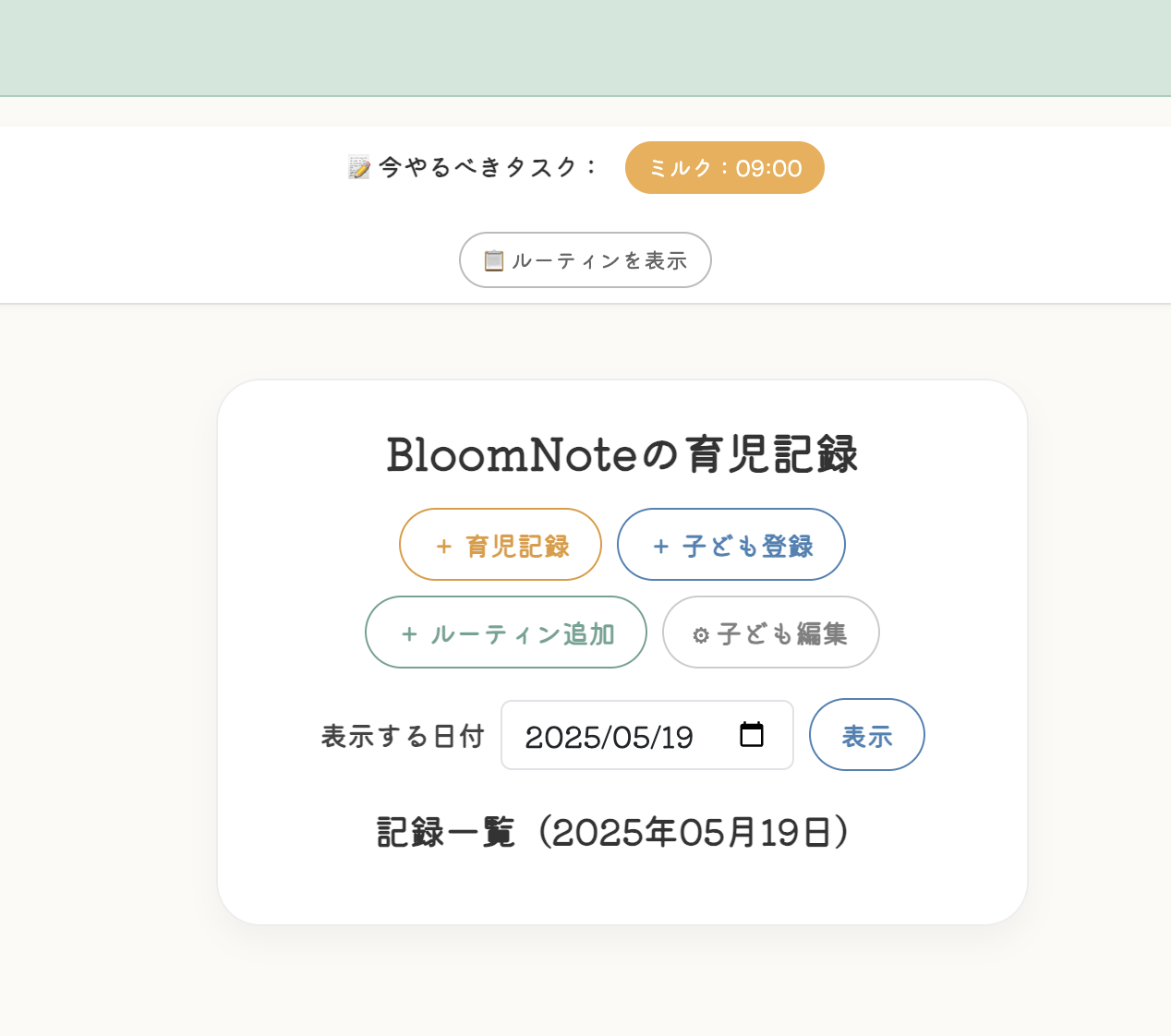Select the day 19 in date field
Viewport: 1171px width, 1036px height.
point(676,737)
